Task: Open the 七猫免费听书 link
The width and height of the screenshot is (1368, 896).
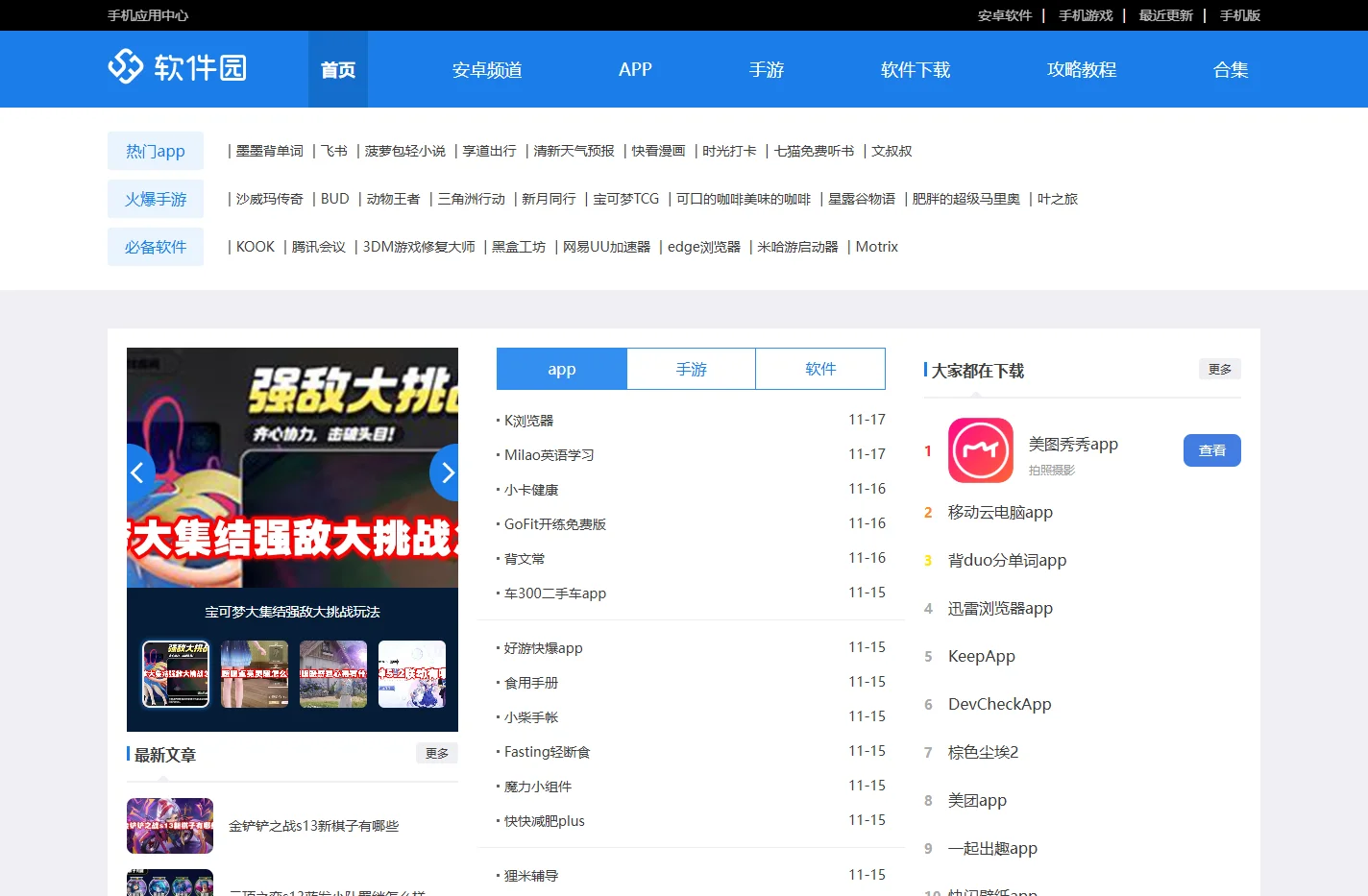Action: [815, 151]
